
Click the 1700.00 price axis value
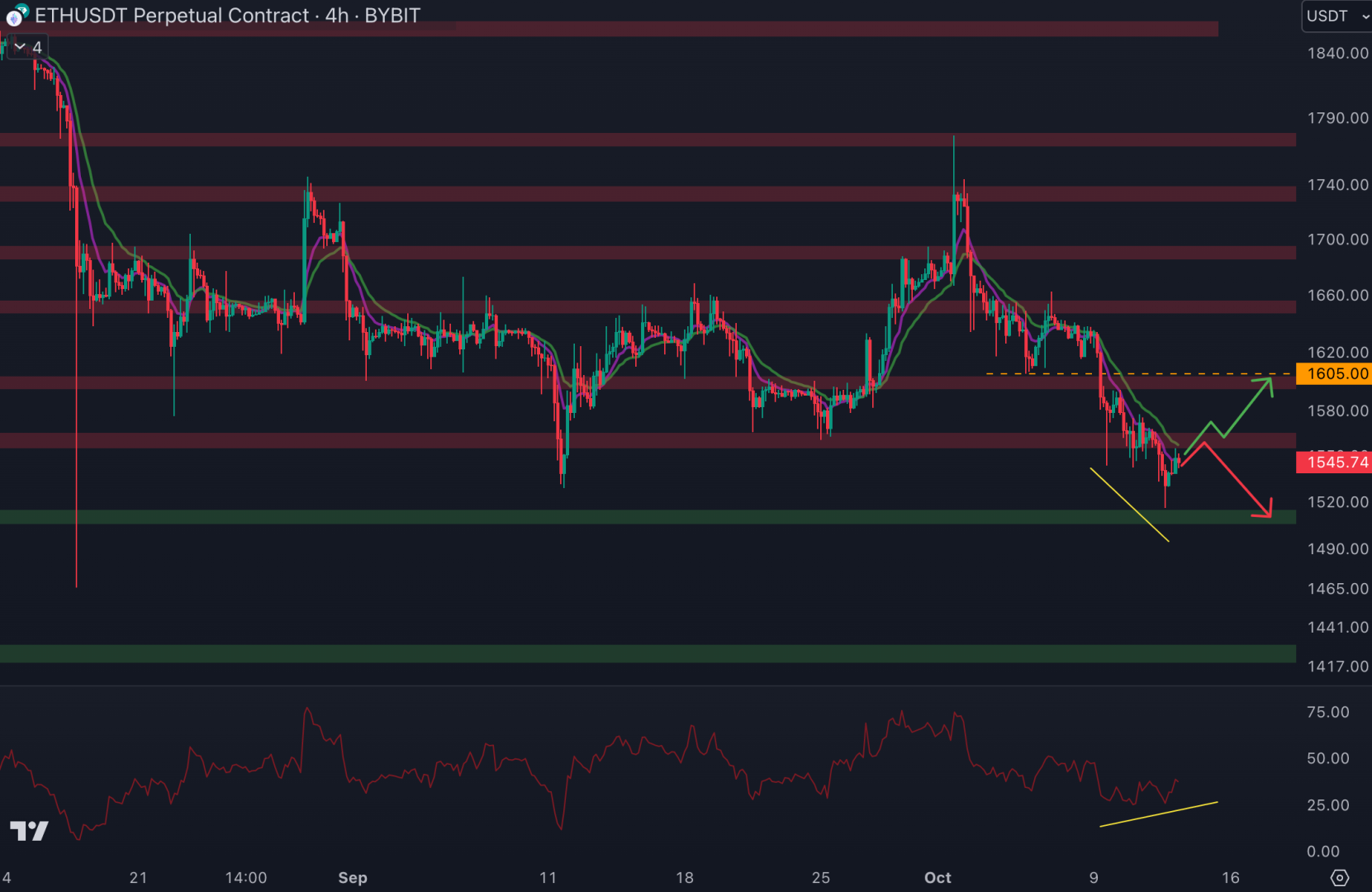coord(1337,240)
